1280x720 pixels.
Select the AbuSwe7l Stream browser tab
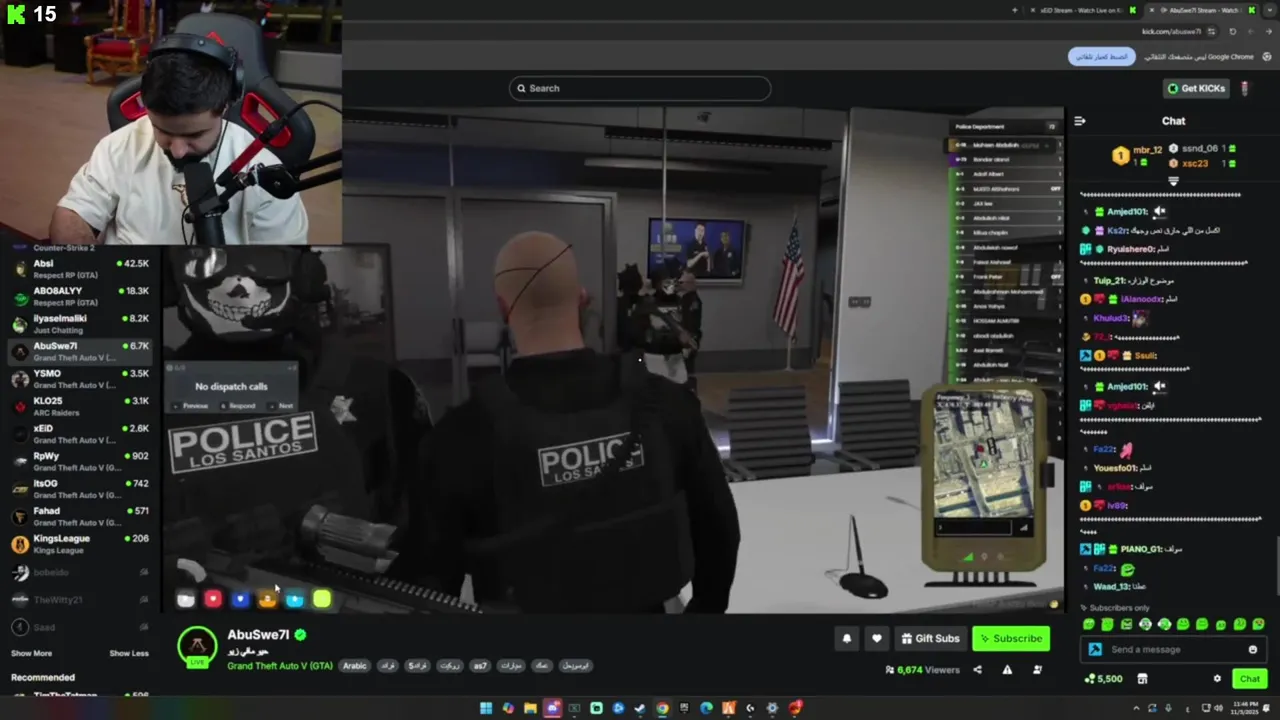[x=1204, y=10]
